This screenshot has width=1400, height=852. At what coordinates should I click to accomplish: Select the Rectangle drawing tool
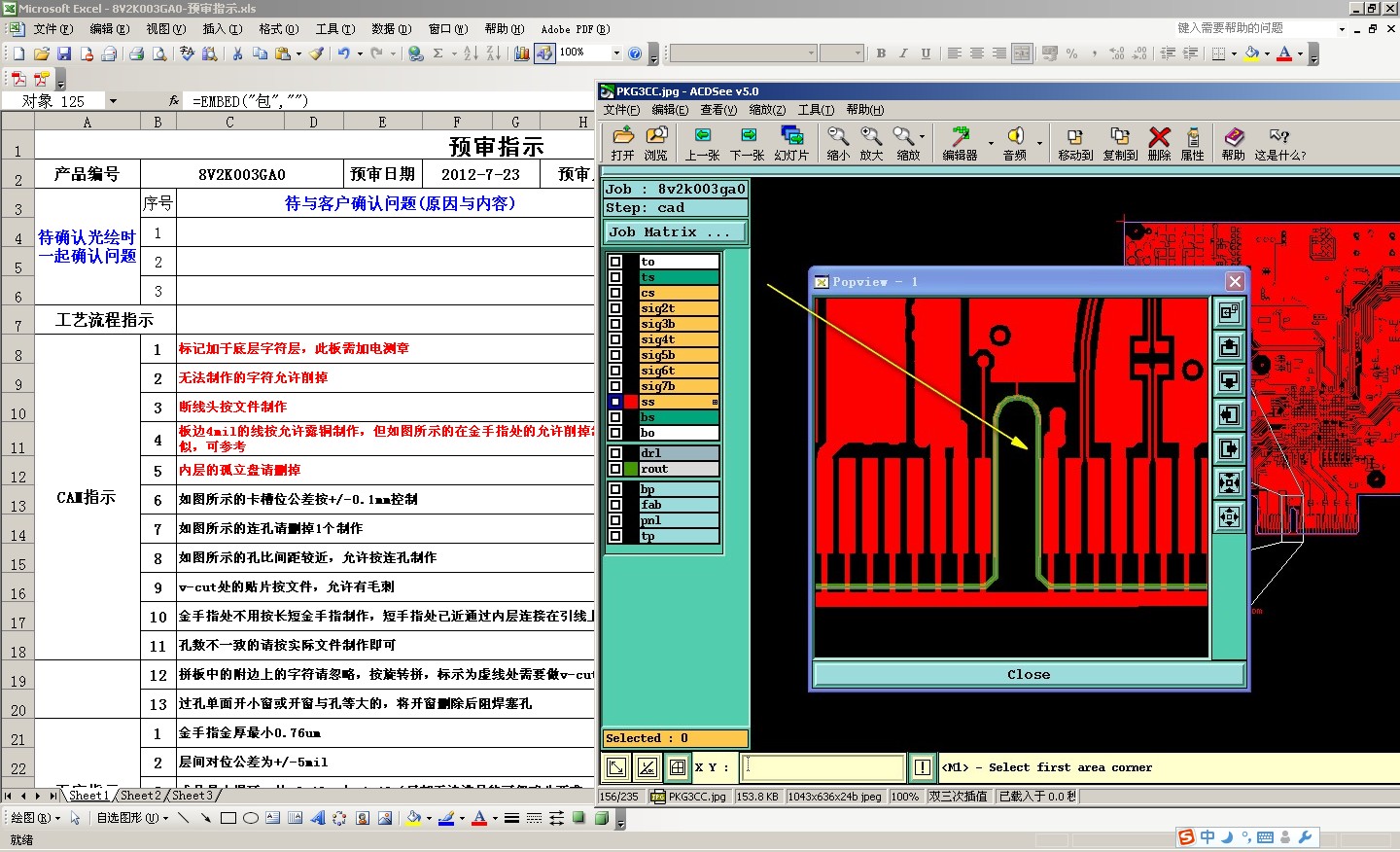pos(228,818)
